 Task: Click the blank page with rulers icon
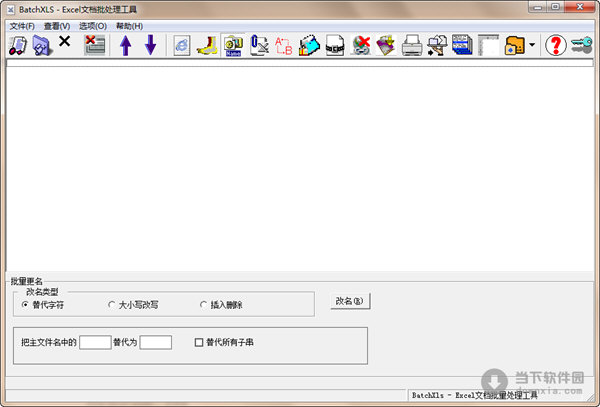488,46
